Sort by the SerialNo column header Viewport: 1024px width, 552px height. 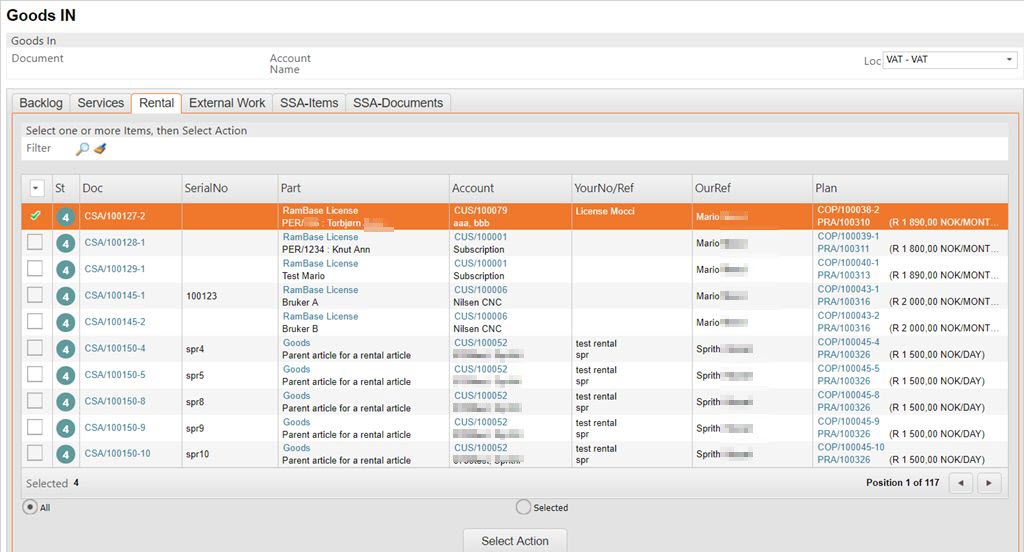tap(206, 188)
